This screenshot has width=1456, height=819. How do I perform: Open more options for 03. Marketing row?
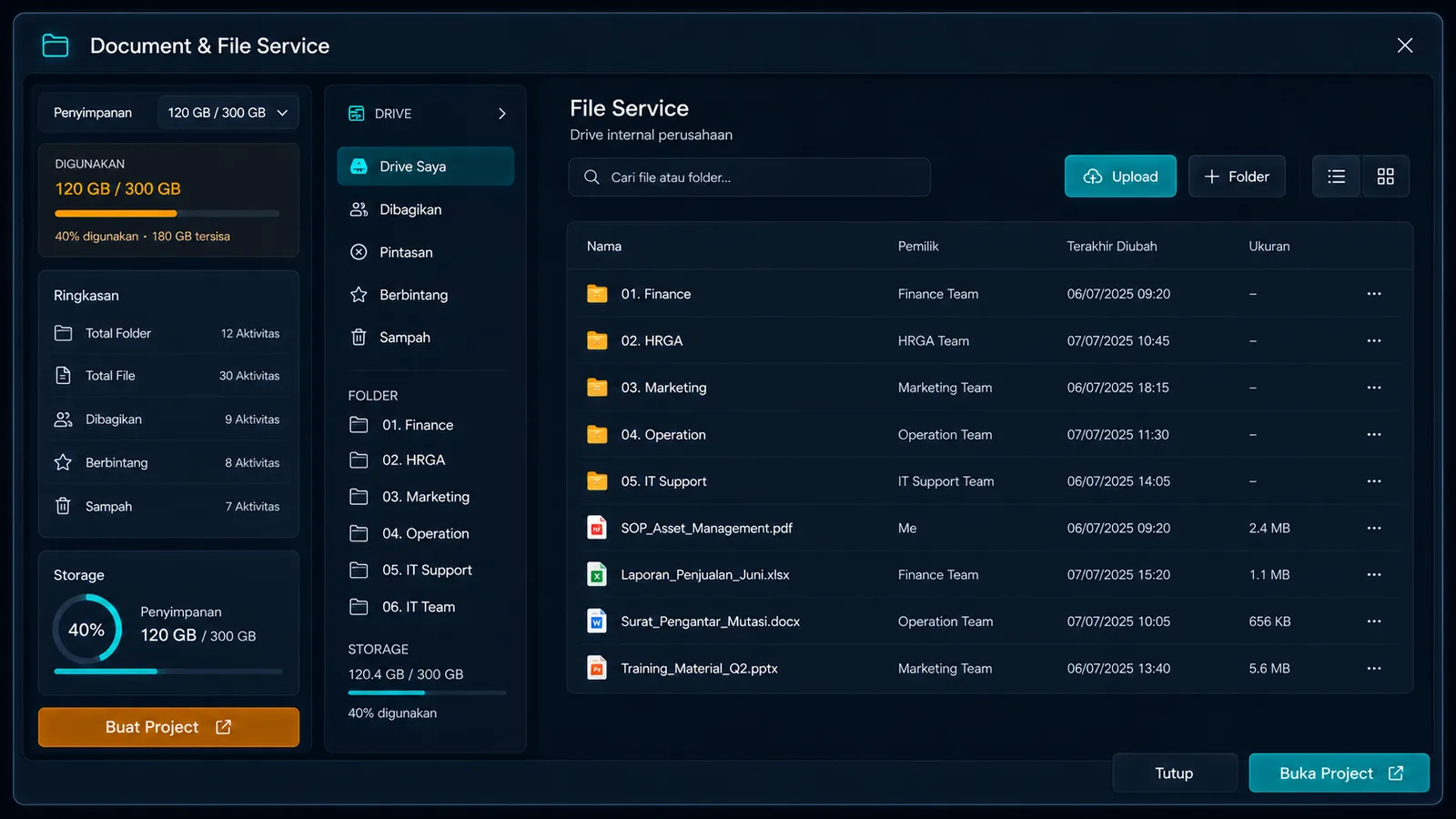coord(1374,388)
